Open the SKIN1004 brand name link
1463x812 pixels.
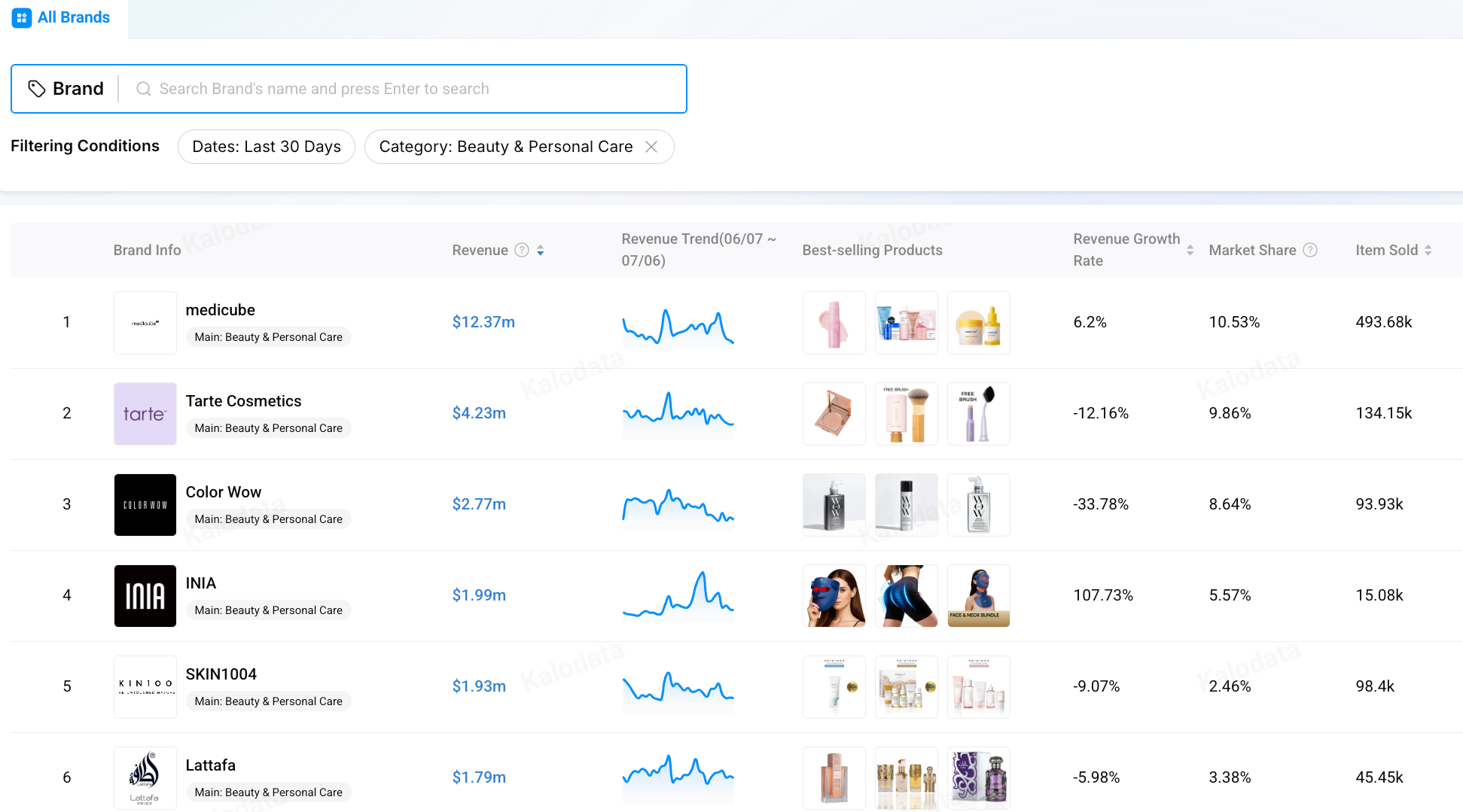(x=221, y=674)
